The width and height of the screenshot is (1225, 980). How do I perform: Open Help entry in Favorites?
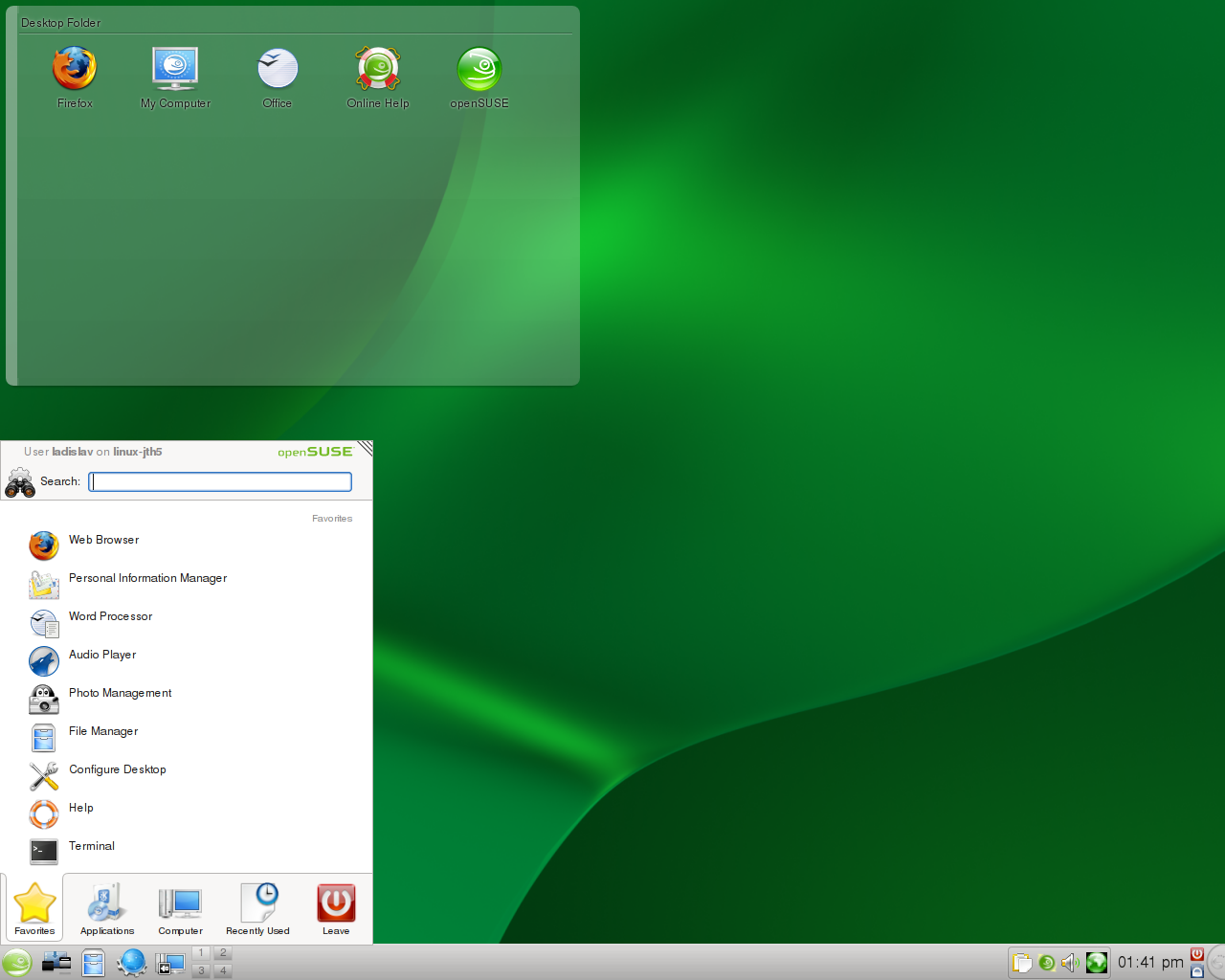[187, 813]
